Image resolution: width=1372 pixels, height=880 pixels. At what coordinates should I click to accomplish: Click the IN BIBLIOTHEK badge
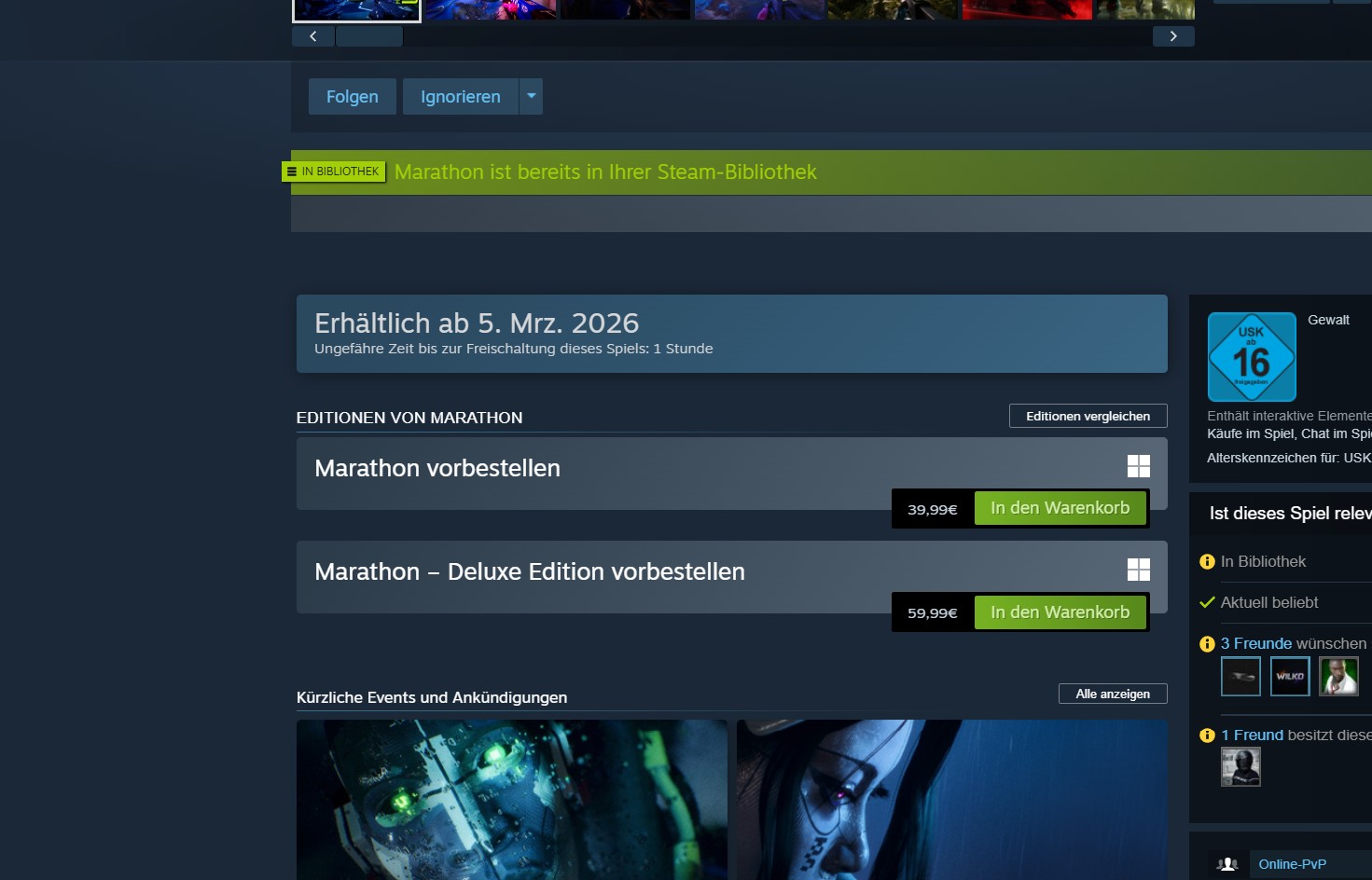tap(334, 172)
